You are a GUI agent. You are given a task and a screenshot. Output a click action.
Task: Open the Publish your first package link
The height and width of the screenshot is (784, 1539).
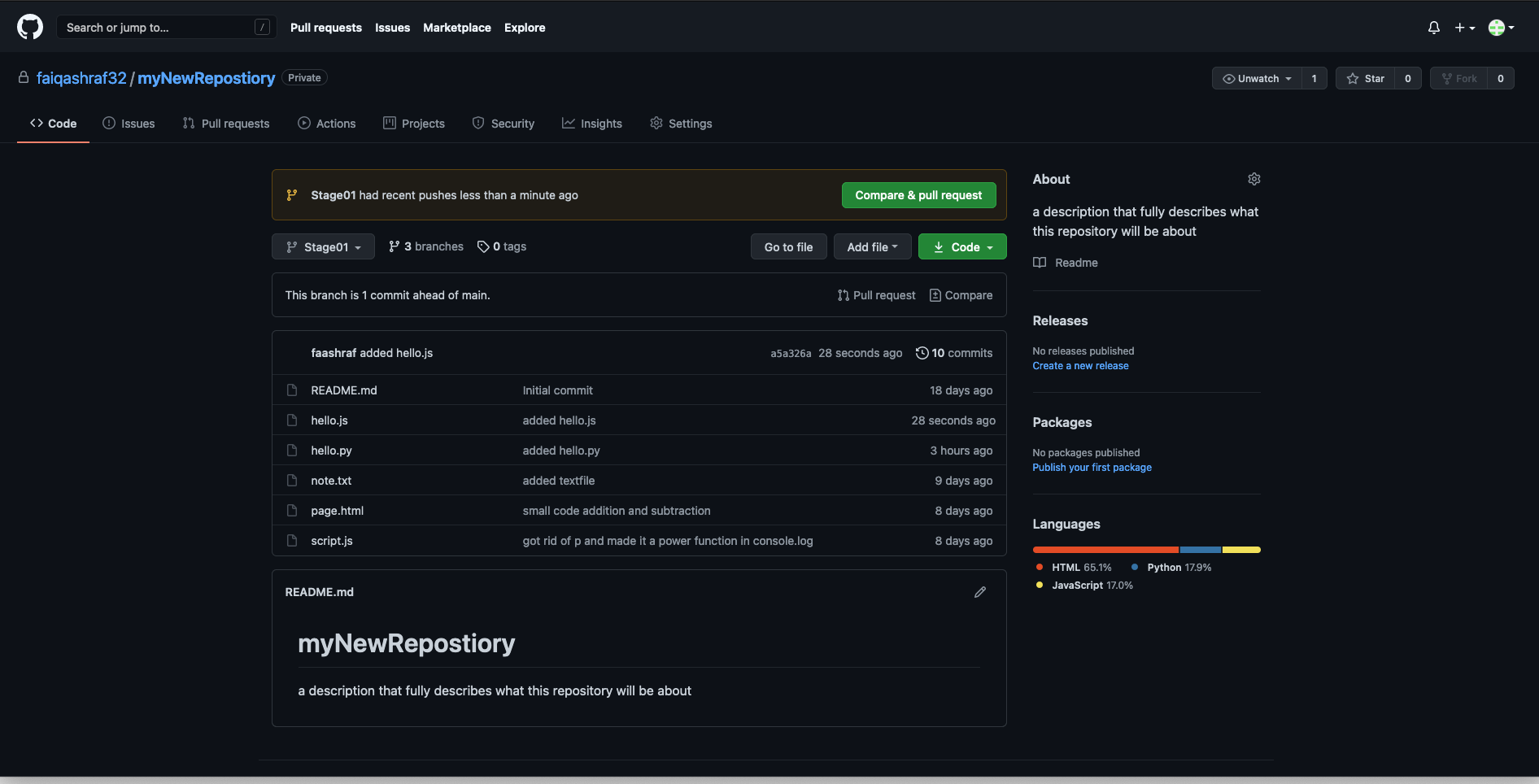1092,468
